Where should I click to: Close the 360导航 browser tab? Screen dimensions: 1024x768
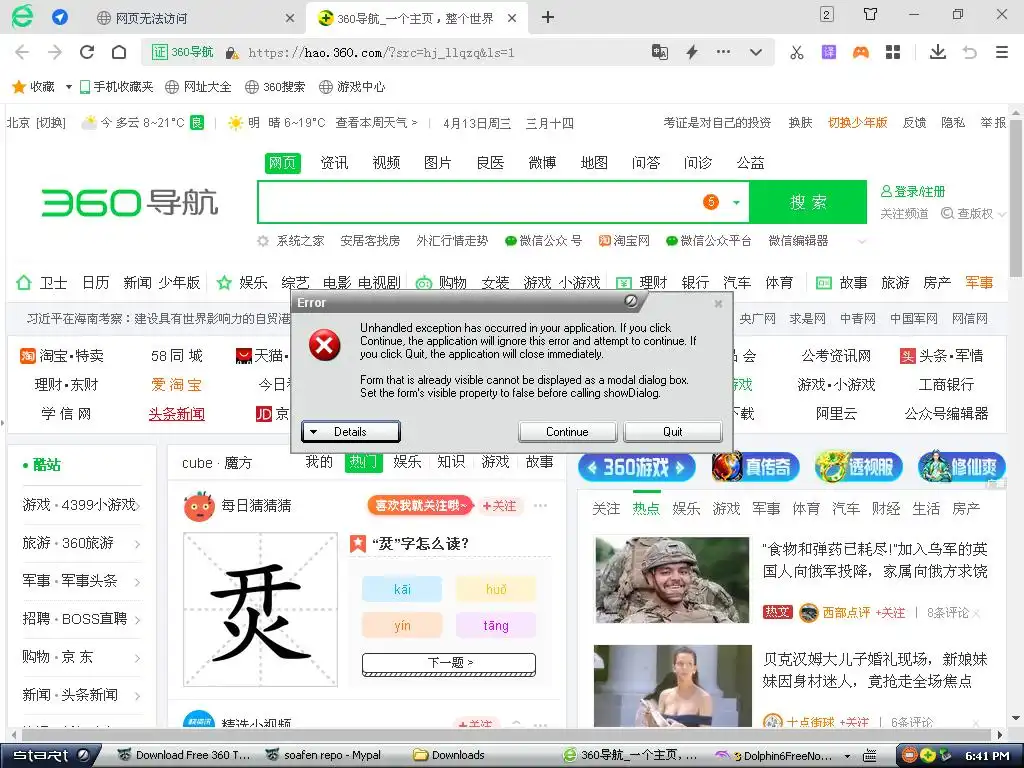(512, 18)
